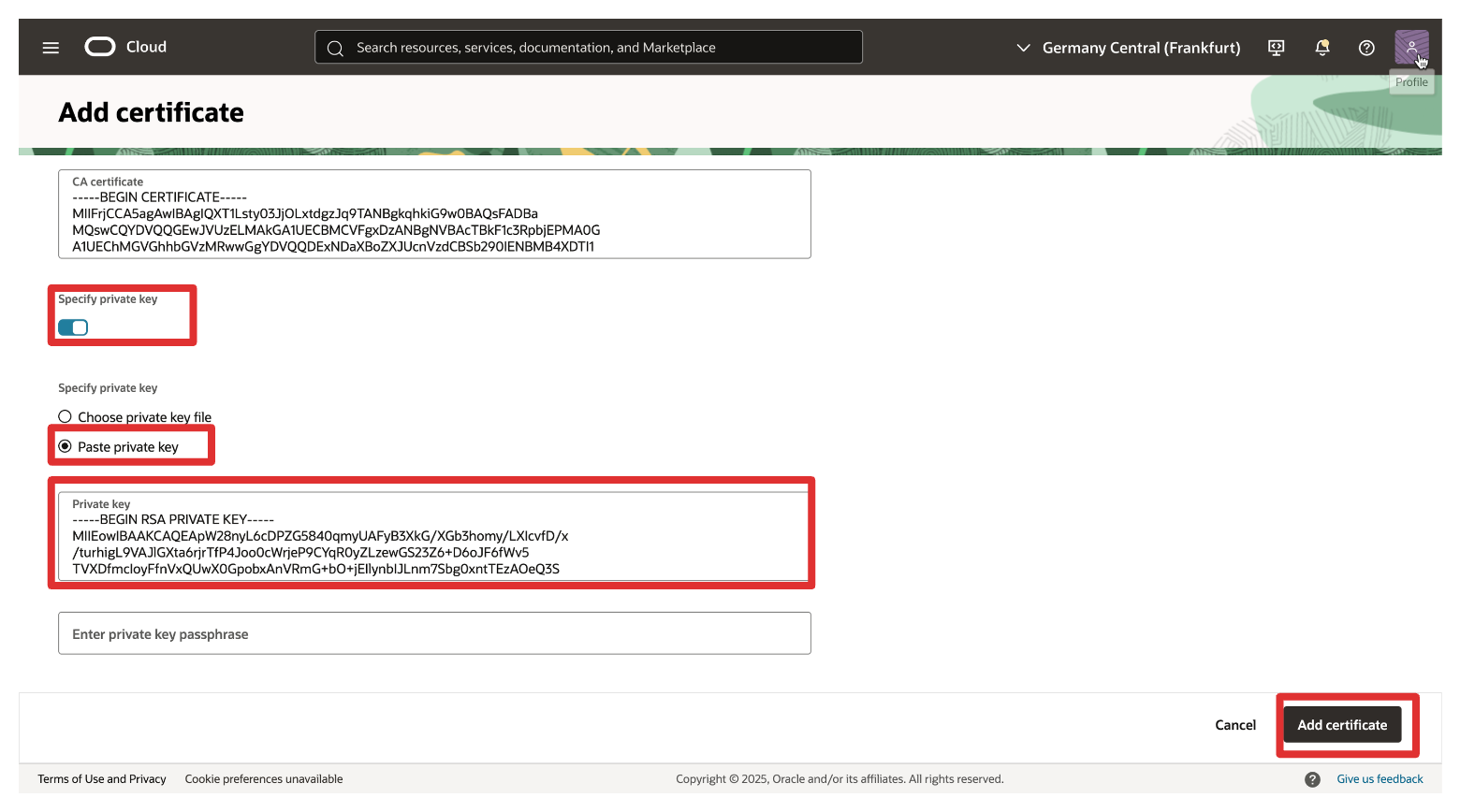
Task: Click the Add certificate button
Action: [x=1341, y=725]
